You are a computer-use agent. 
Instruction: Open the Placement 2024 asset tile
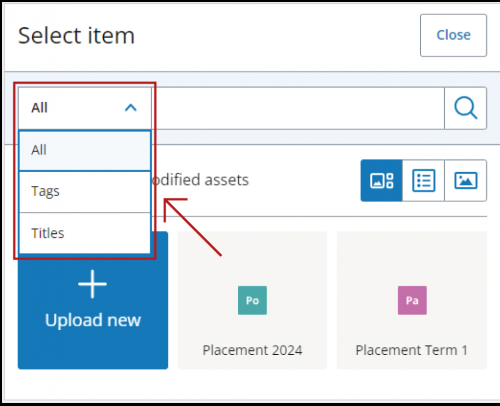(252, 300)
